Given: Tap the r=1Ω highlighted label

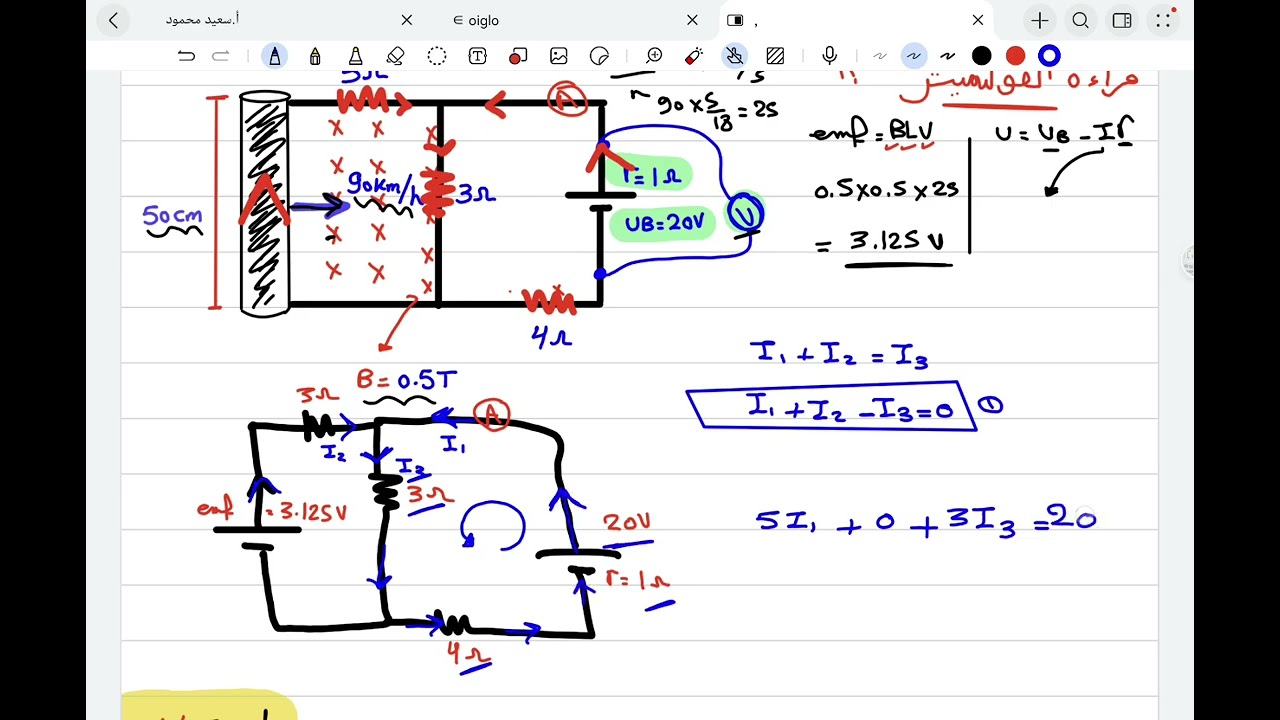Looking at the screenshot, I should 650,174.
